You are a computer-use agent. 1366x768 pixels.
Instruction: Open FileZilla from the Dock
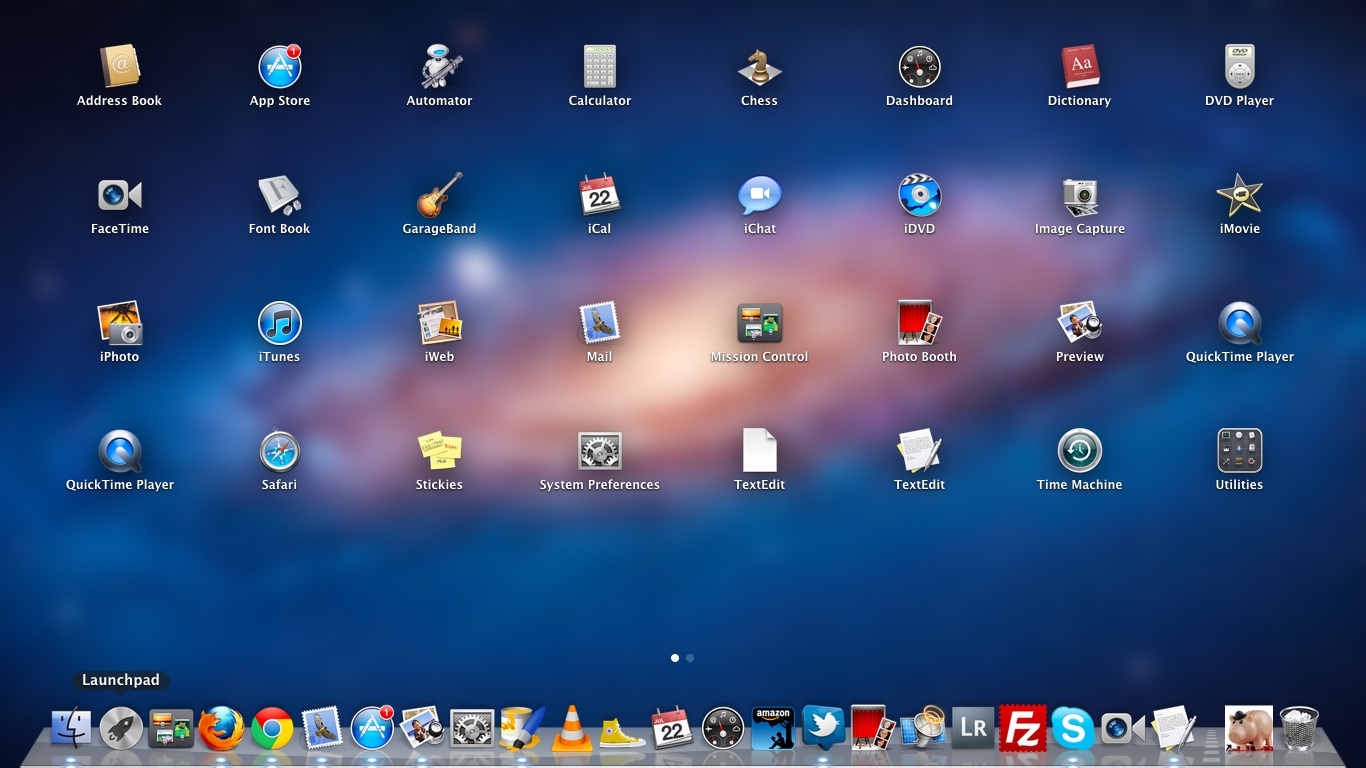[x=1022, y=728]
